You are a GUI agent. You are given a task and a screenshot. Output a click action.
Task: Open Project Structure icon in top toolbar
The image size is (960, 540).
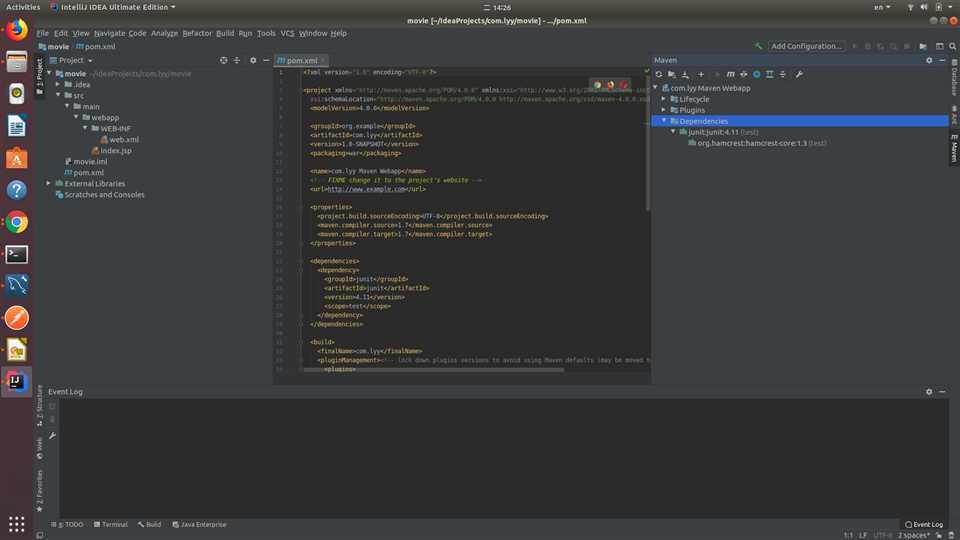click(923, 46)
